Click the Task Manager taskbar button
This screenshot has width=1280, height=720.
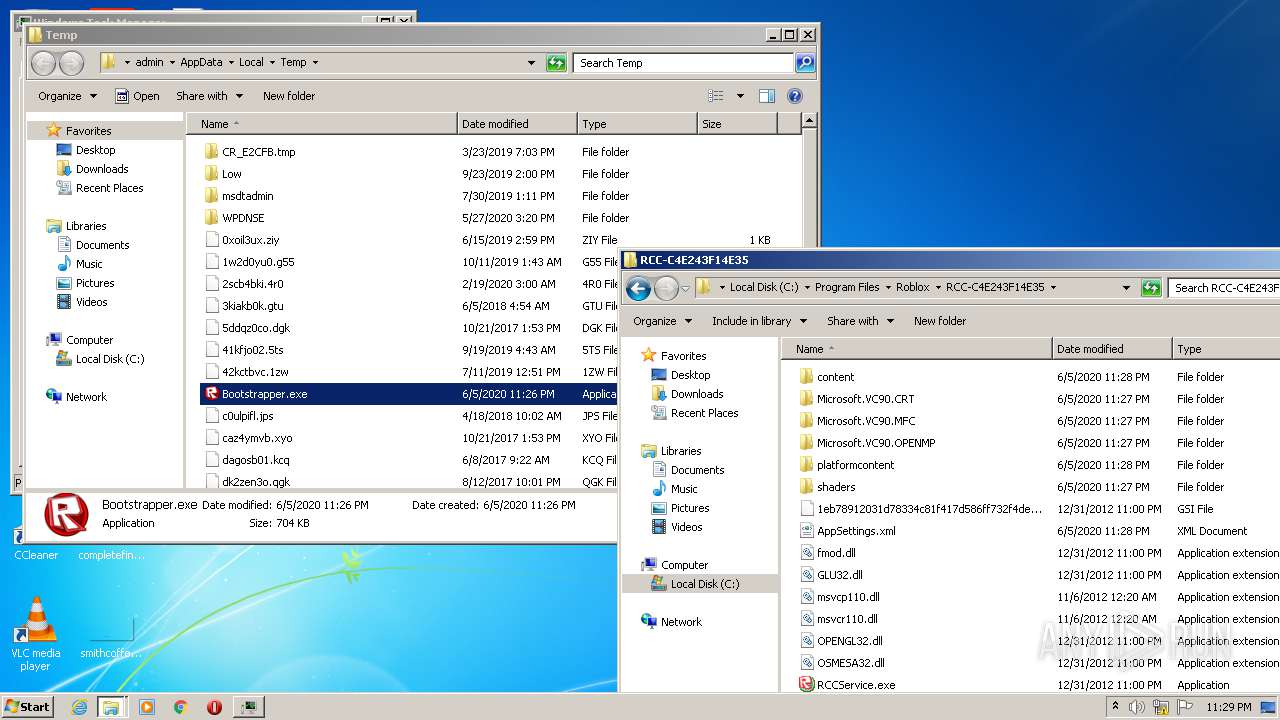coord(248,707)
